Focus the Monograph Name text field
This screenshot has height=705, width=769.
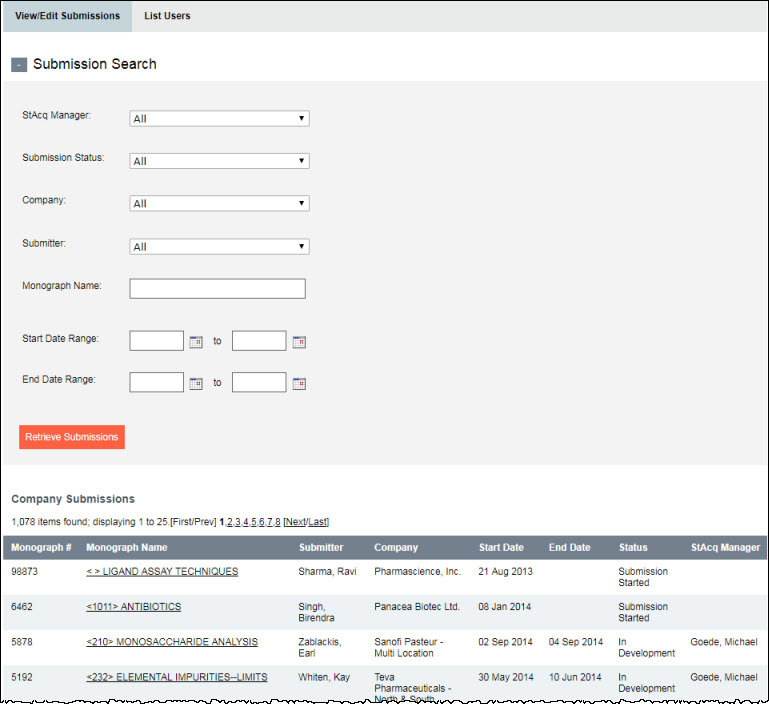[217, 289]
